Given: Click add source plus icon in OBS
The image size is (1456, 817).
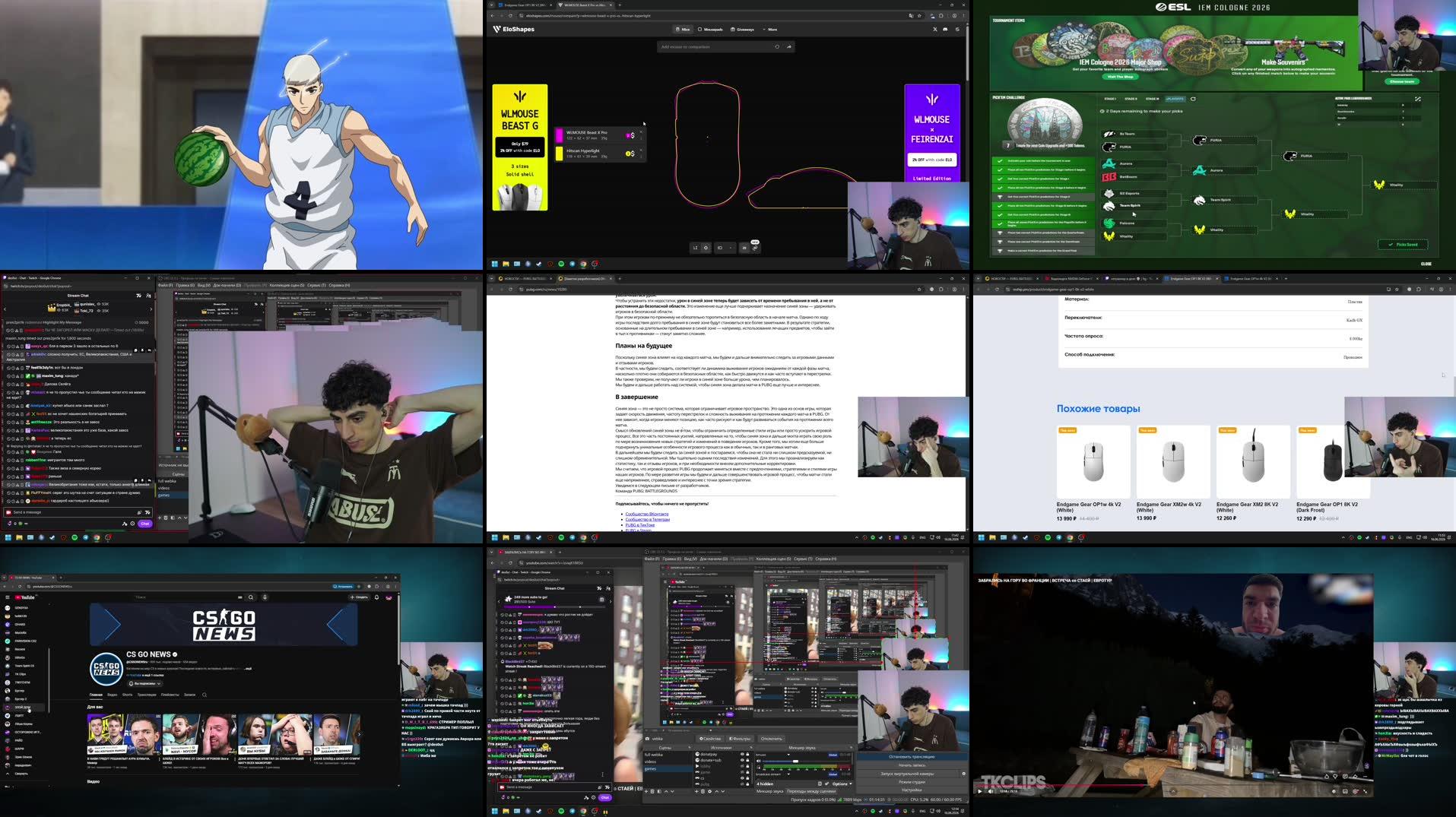Looking at the screenshot, I should pyautogui.click(x=696, y=791).
